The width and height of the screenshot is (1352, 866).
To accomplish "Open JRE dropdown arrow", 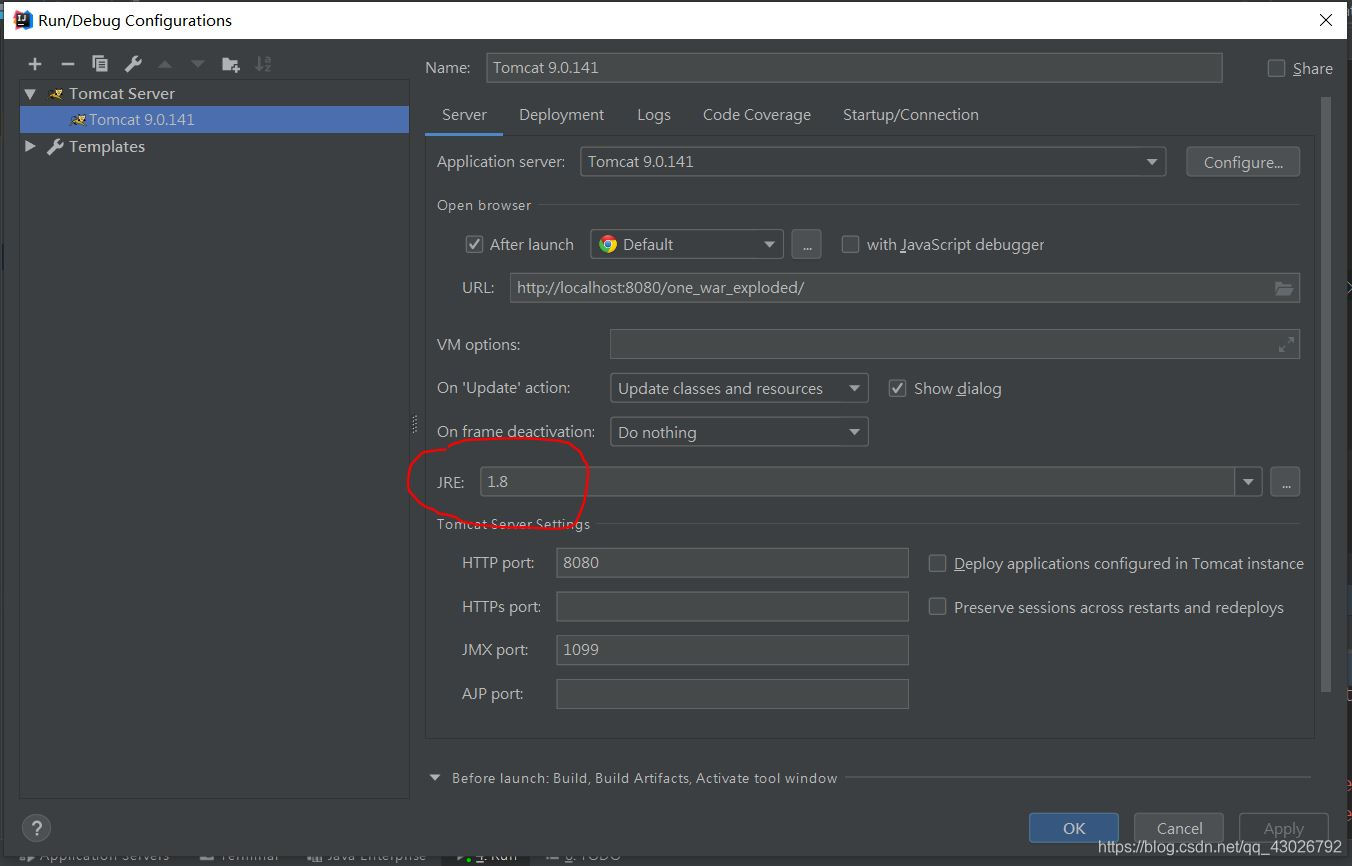I will (1248, 482).
